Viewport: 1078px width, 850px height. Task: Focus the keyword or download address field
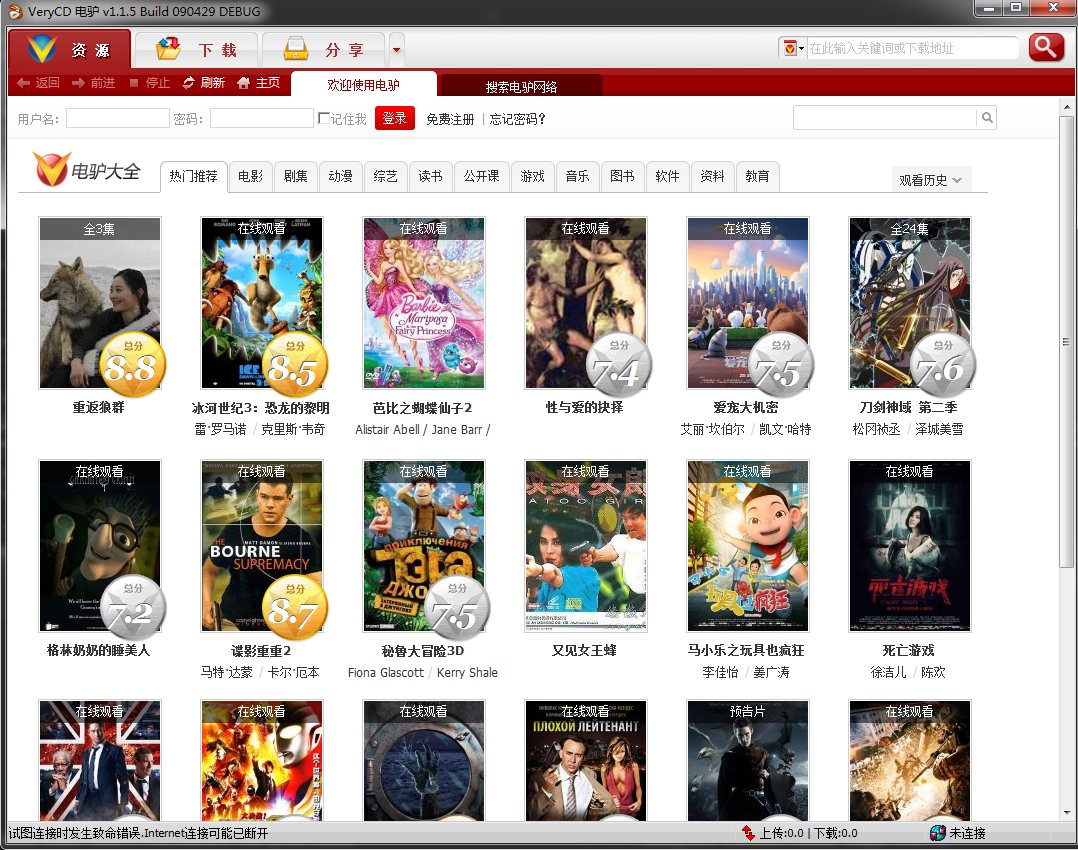[x=912, y=48]
